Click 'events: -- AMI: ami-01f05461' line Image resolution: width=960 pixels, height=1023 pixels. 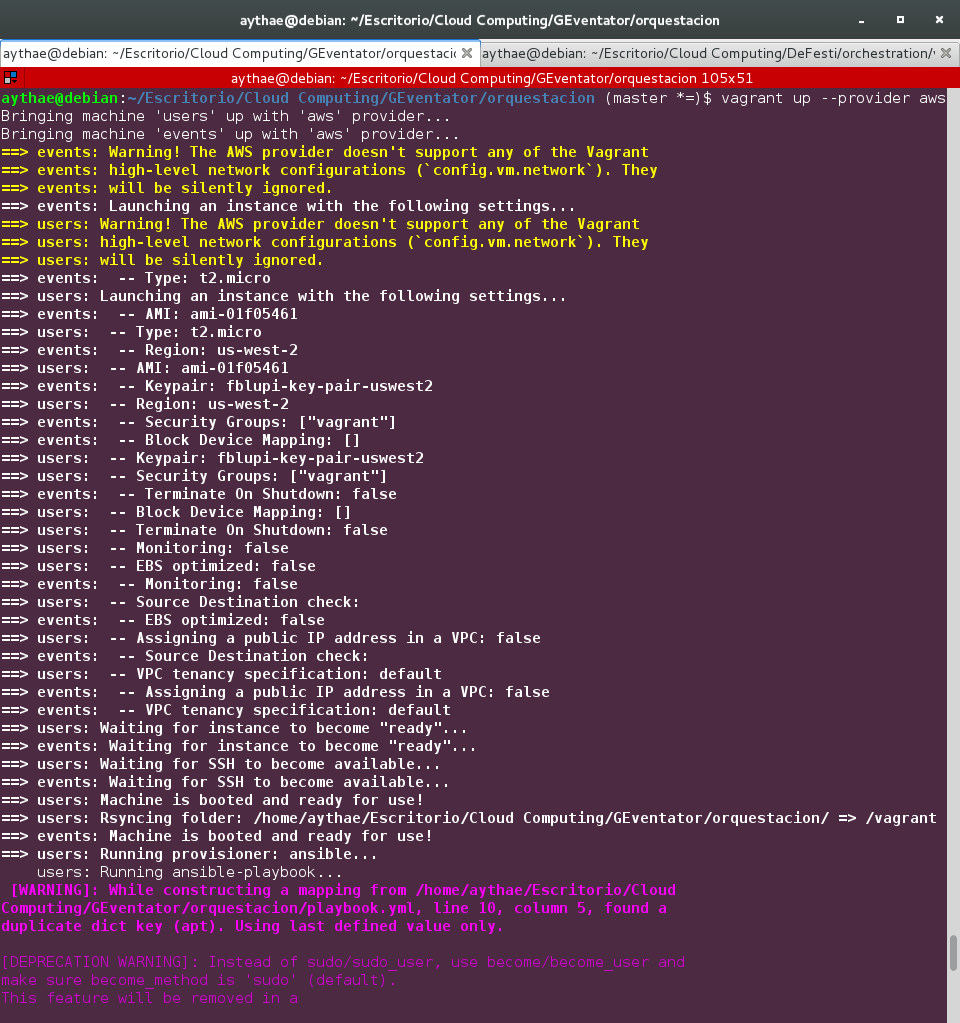(149, 314)
